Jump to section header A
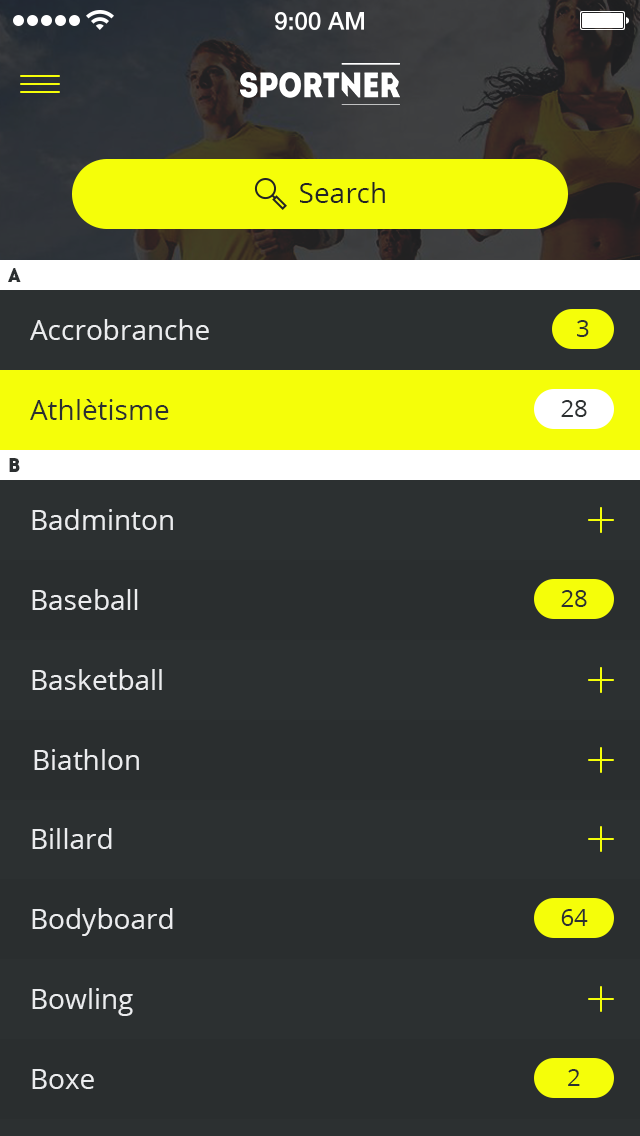Viewport: 640px width, 1136px height. point(14,276)
